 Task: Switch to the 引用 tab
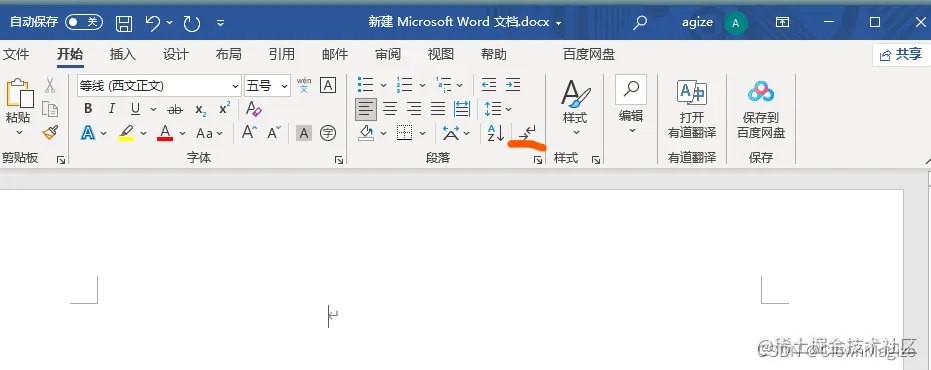[281, 55]
